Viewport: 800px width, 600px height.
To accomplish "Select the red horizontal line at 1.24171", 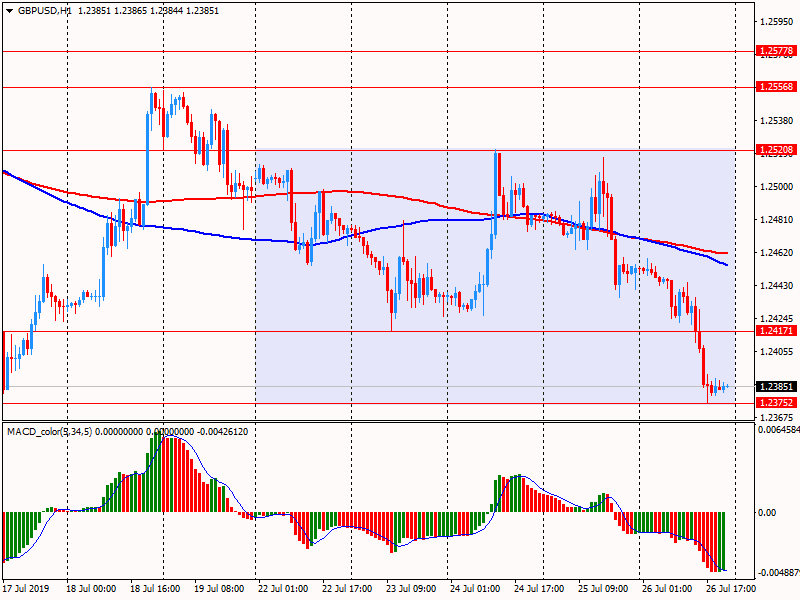I will [x=378, y=331].
